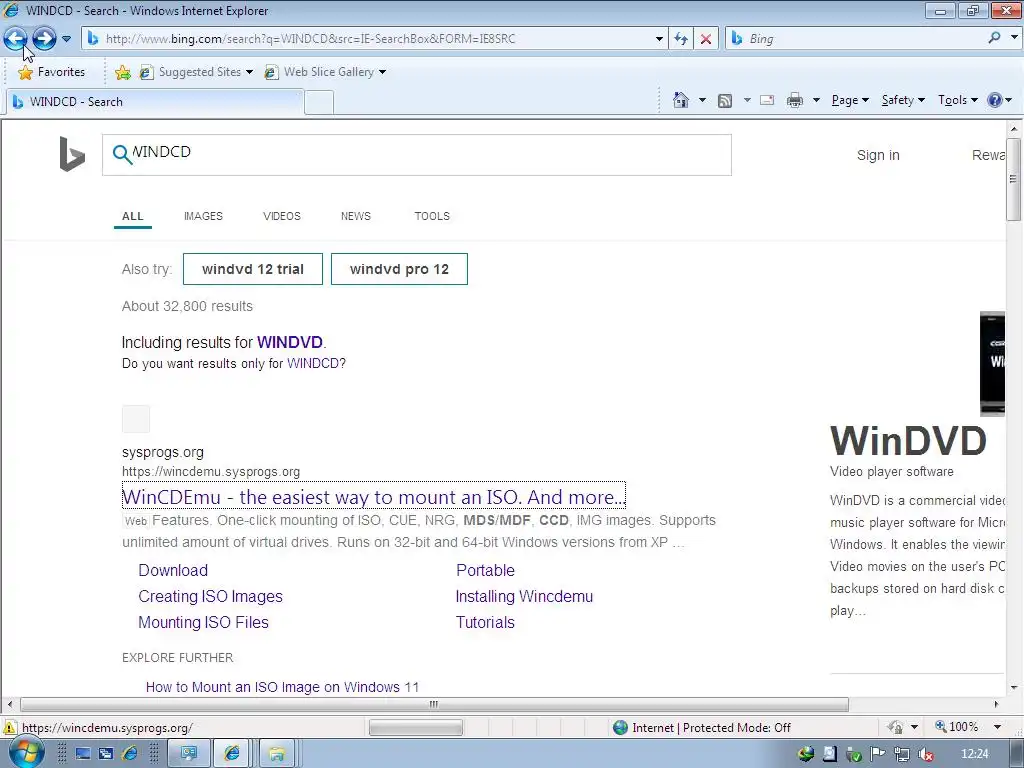Open the TOOLS search option

(x=432, y=216)
